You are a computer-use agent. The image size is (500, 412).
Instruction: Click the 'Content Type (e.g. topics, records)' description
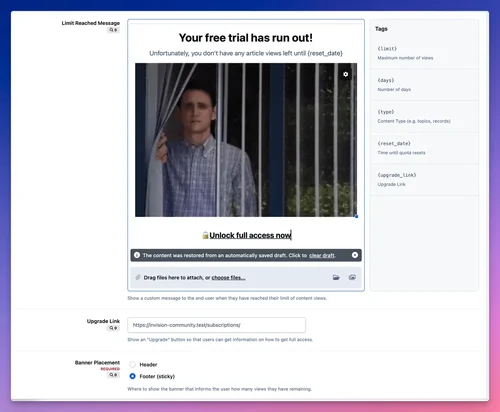click(x=414, y=121)
